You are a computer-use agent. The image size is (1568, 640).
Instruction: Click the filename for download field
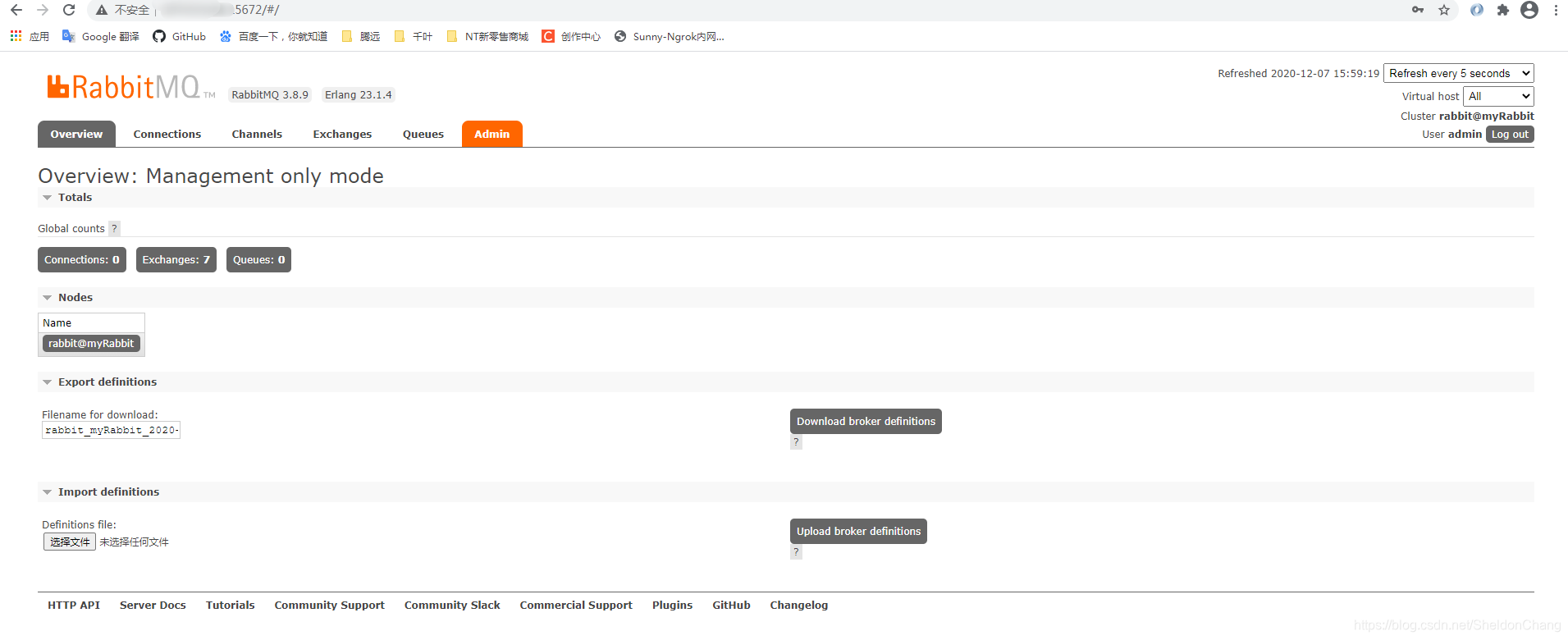tap(111, 430)
